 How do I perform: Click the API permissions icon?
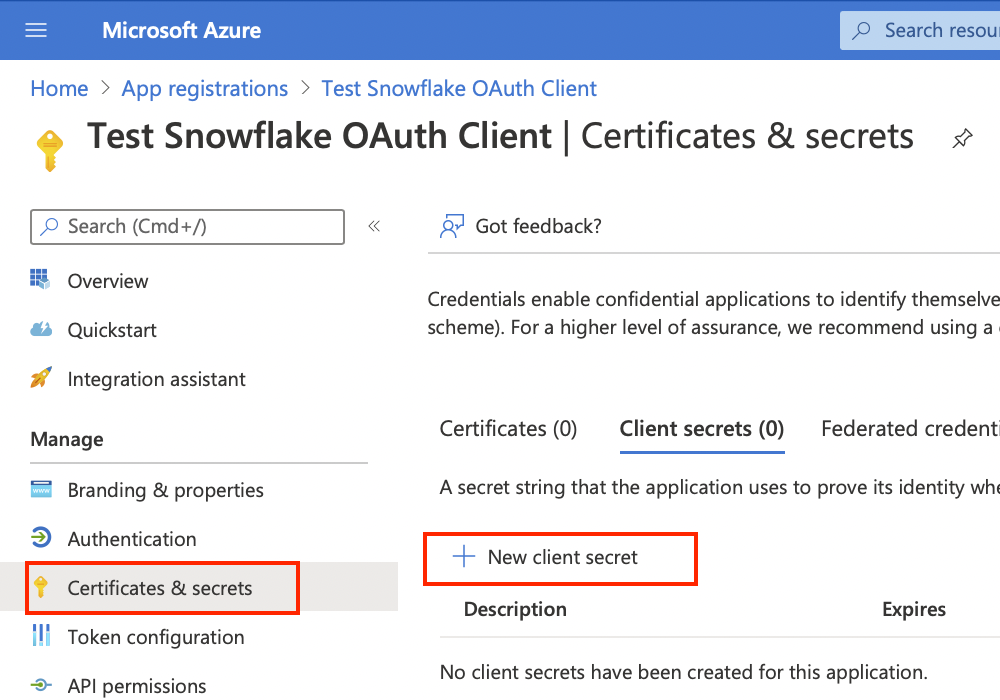[42, 686]
